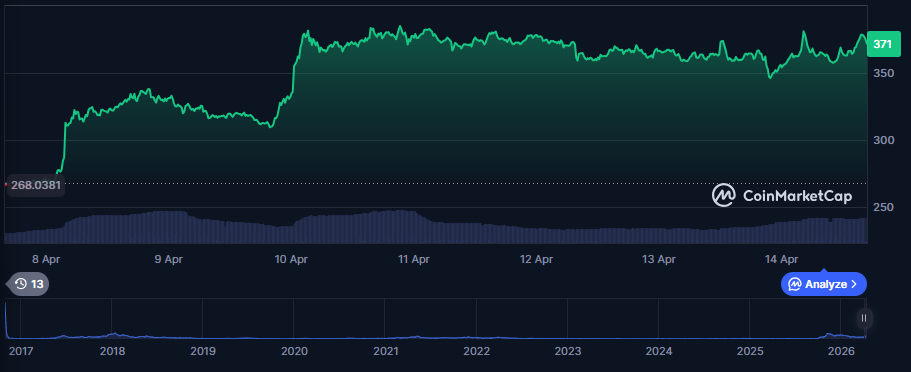
Task: Select 2018 on the overview timeline
Action: tap(112, 351)
